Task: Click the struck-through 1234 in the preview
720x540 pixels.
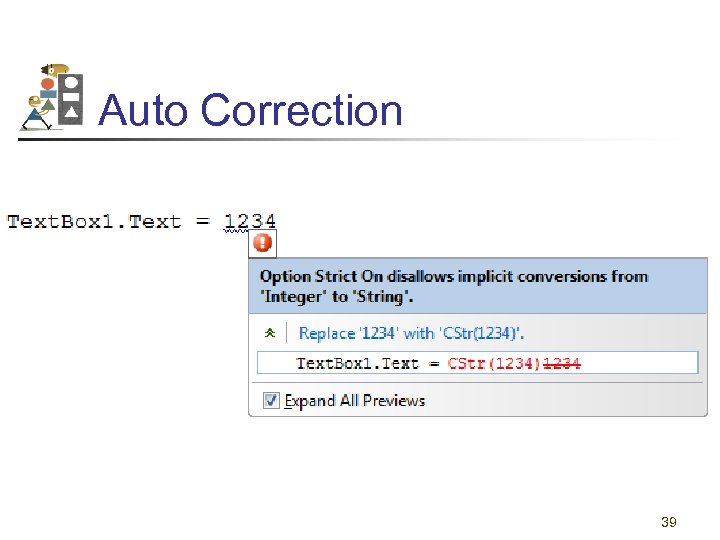Action: [561, 363]
